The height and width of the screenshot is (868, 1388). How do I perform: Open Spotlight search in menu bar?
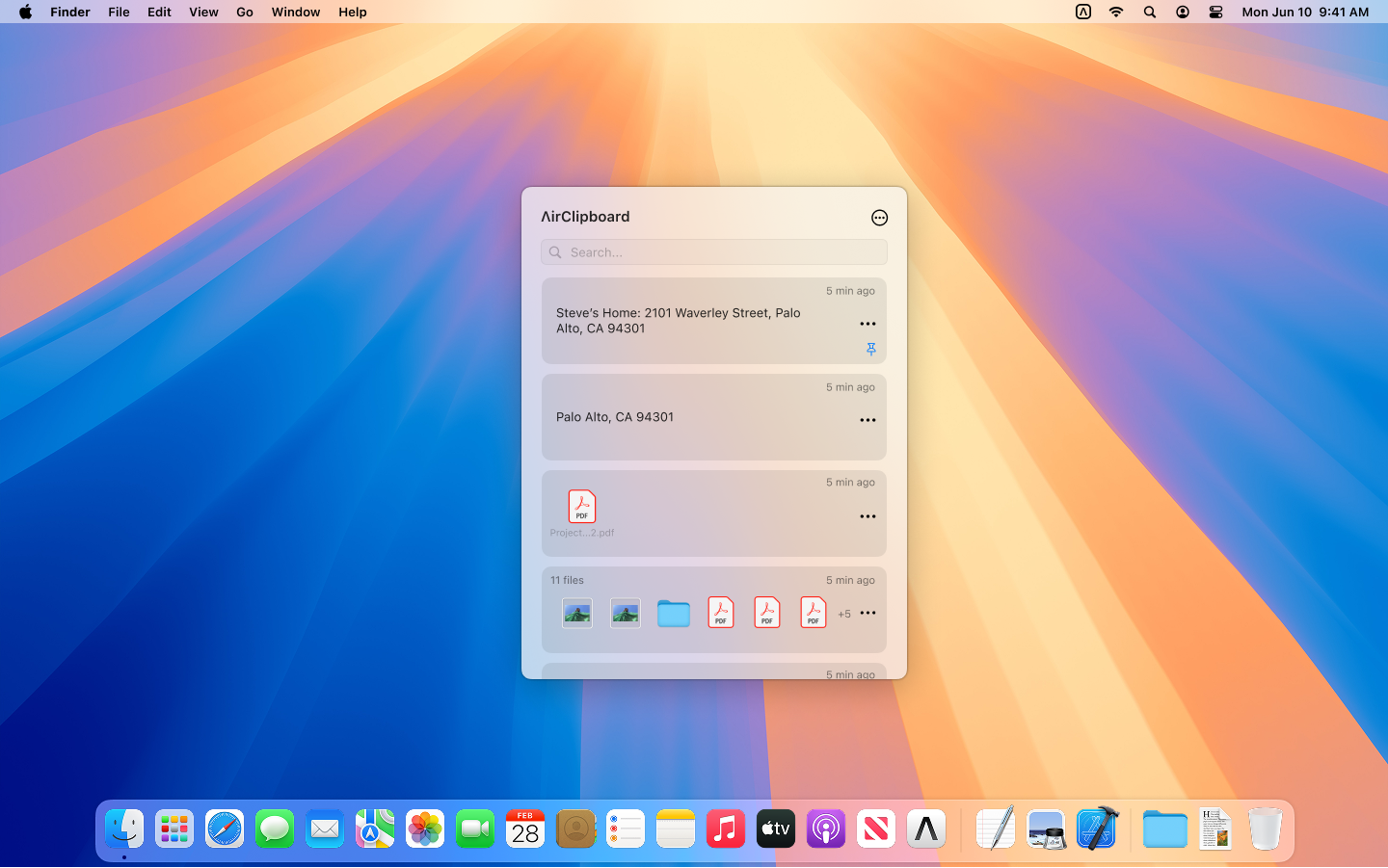click(x=1150, y=12)
